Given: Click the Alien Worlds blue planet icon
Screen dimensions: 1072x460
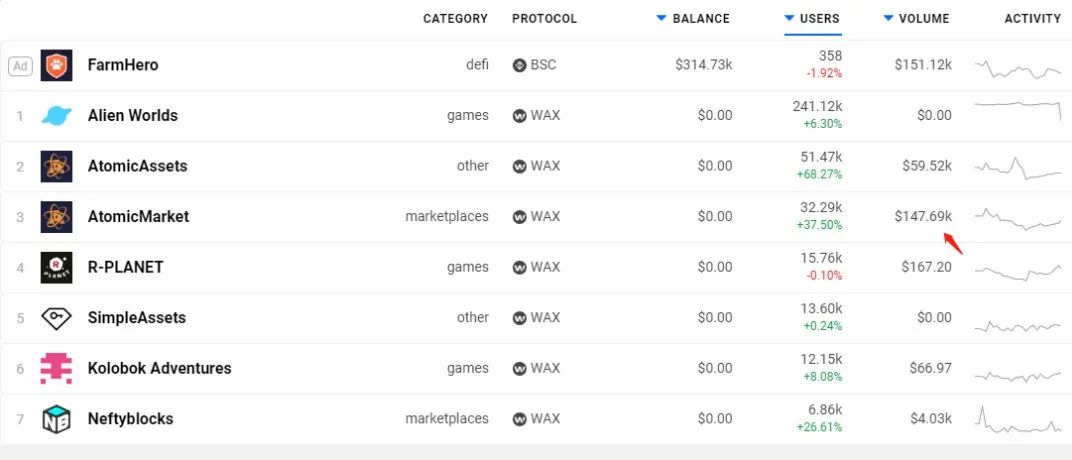Looking at the screenshot, I should click(56, 116).
